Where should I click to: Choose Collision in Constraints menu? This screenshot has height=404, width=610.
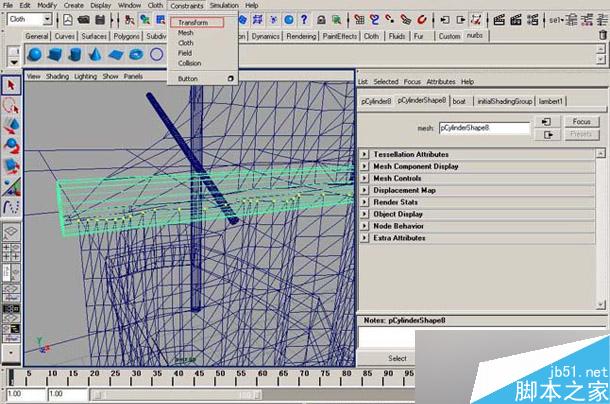[x=189, y=63]
